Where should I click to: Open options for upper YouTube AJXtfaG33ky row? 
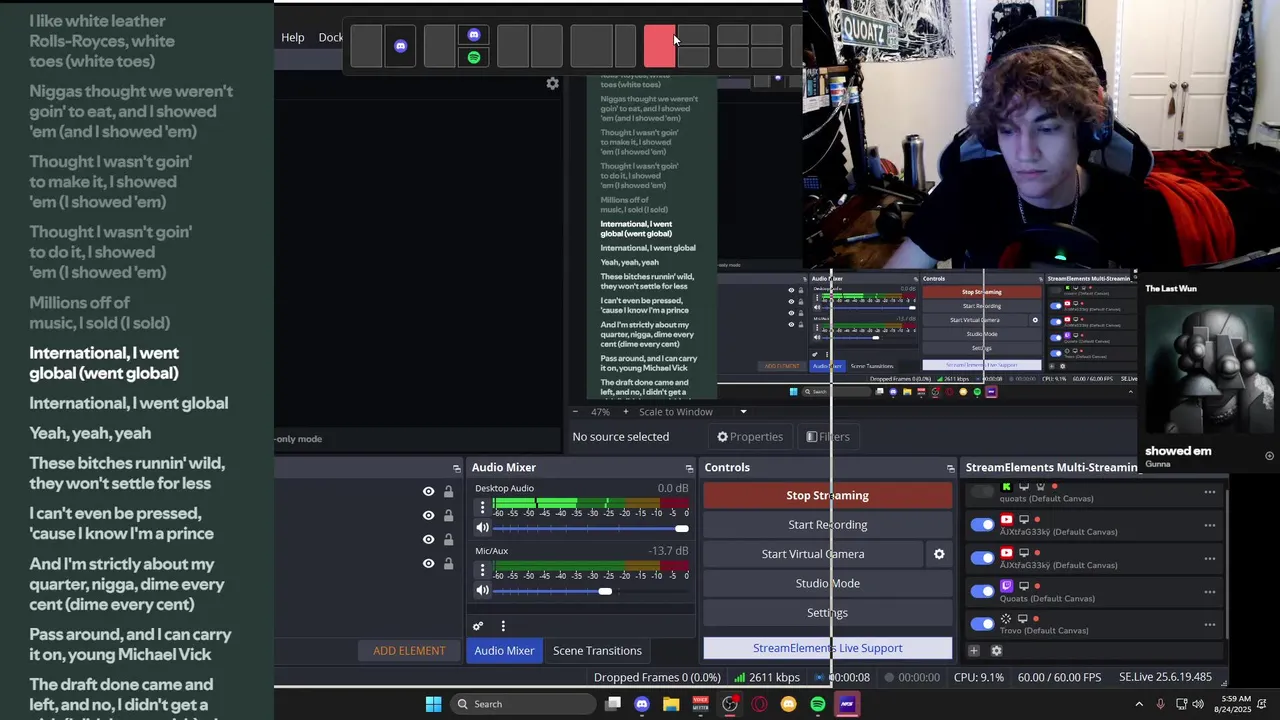1210,525
